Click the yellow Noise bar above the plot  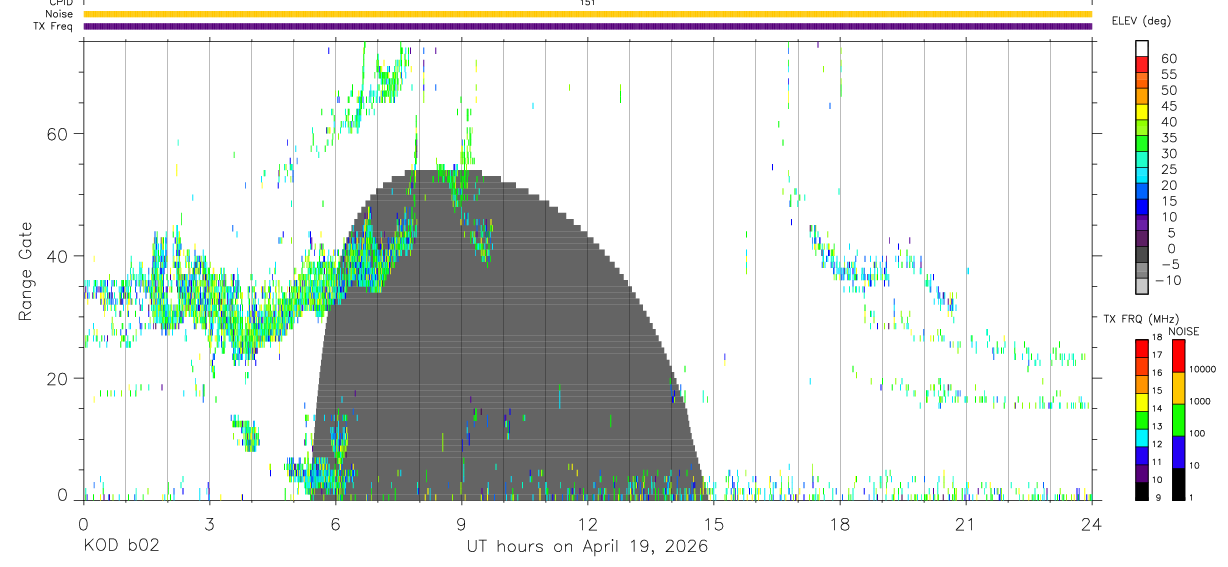click(x=587, y=14)
